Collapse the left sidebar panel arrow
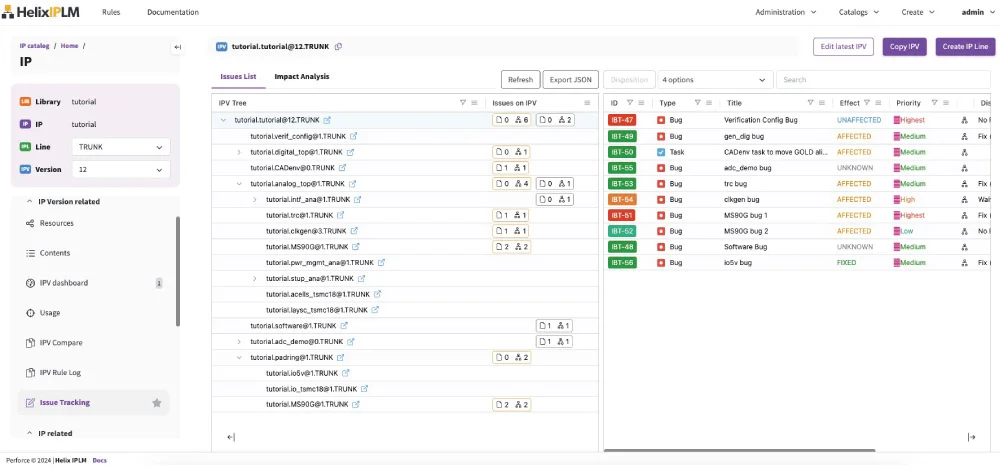Image resolution: width=1000 pixels, height=470 pixels. (177, 47)
